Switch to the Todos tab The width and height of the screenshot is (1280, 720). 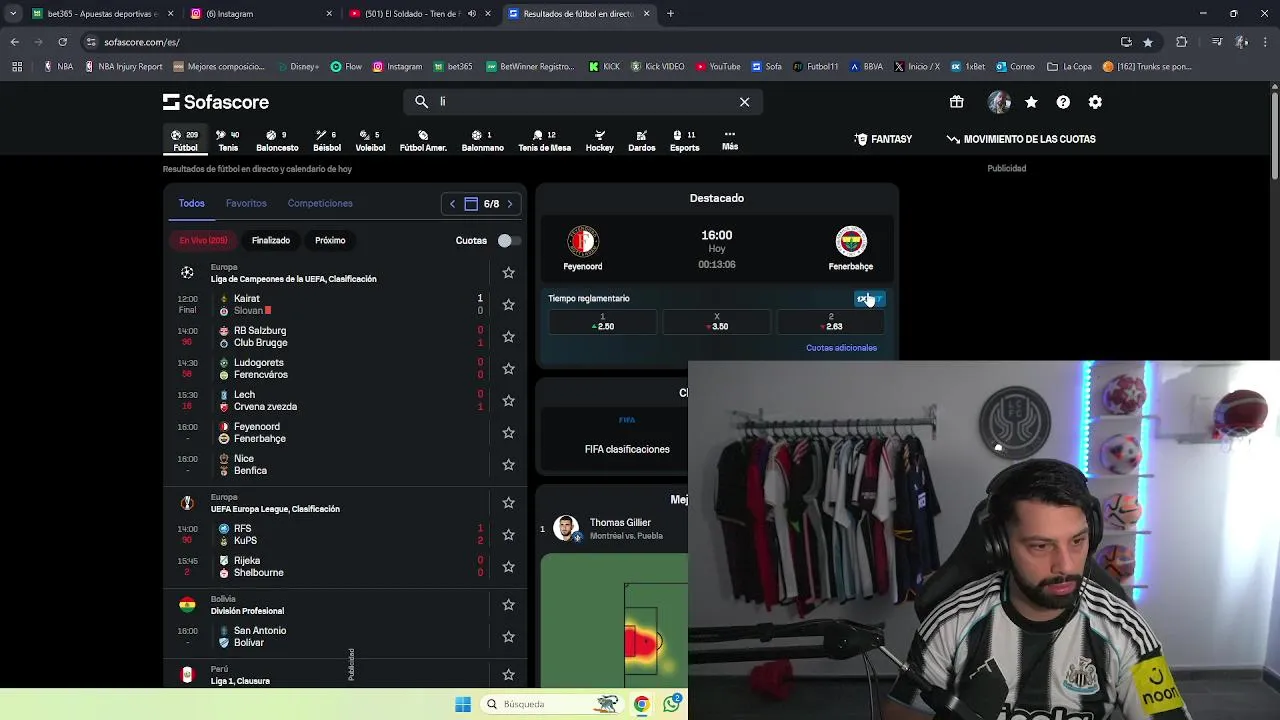(x=191, y=203)
